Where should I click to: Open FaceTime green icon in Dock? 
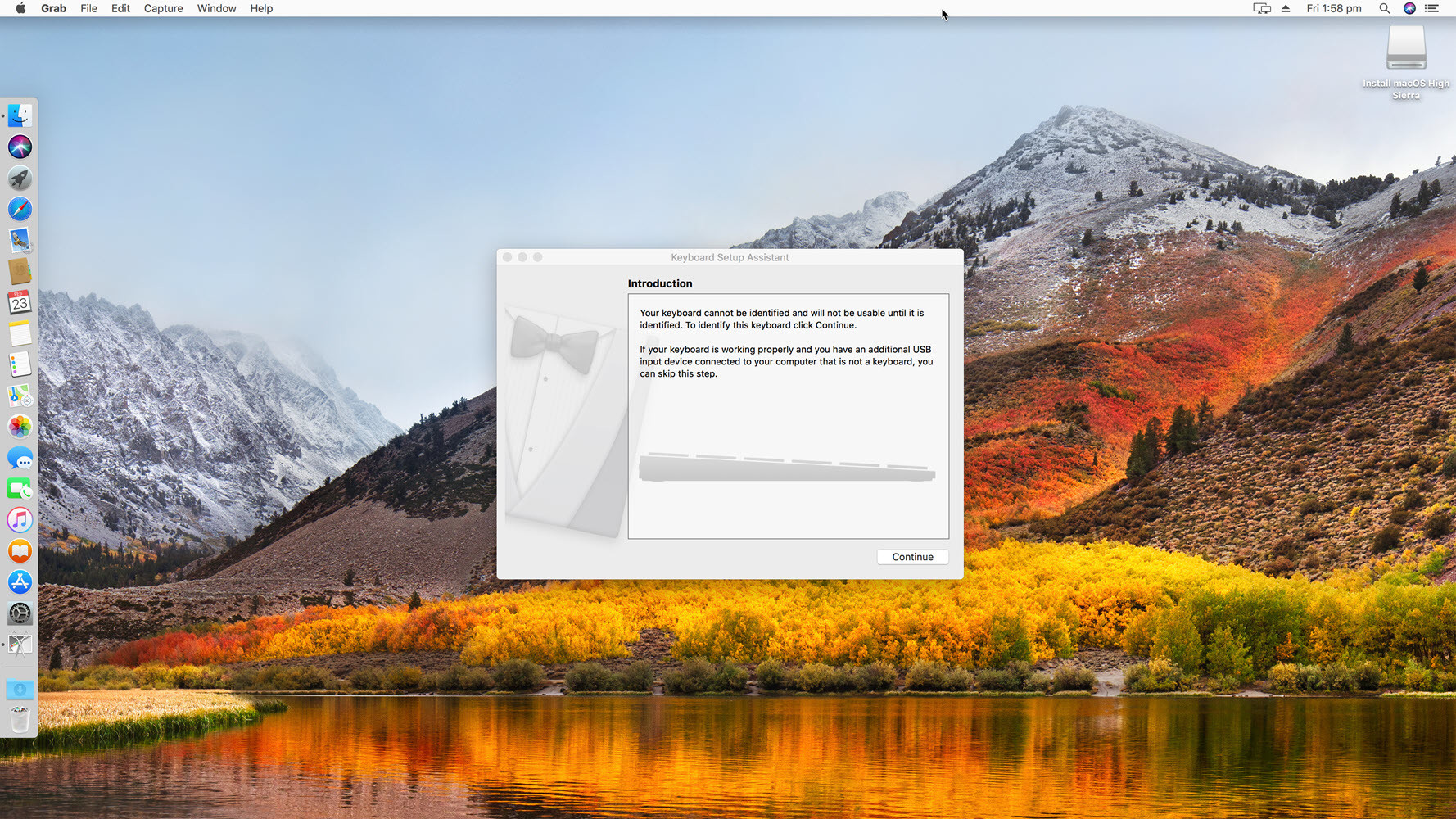(x=20, y=489)
